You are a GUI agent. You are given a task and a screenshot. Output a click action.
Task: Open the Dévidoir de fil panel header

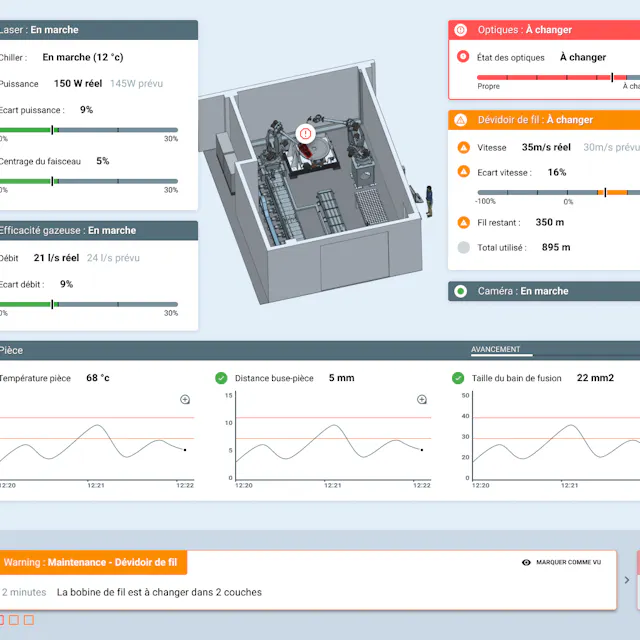click(x=544, y=120)
